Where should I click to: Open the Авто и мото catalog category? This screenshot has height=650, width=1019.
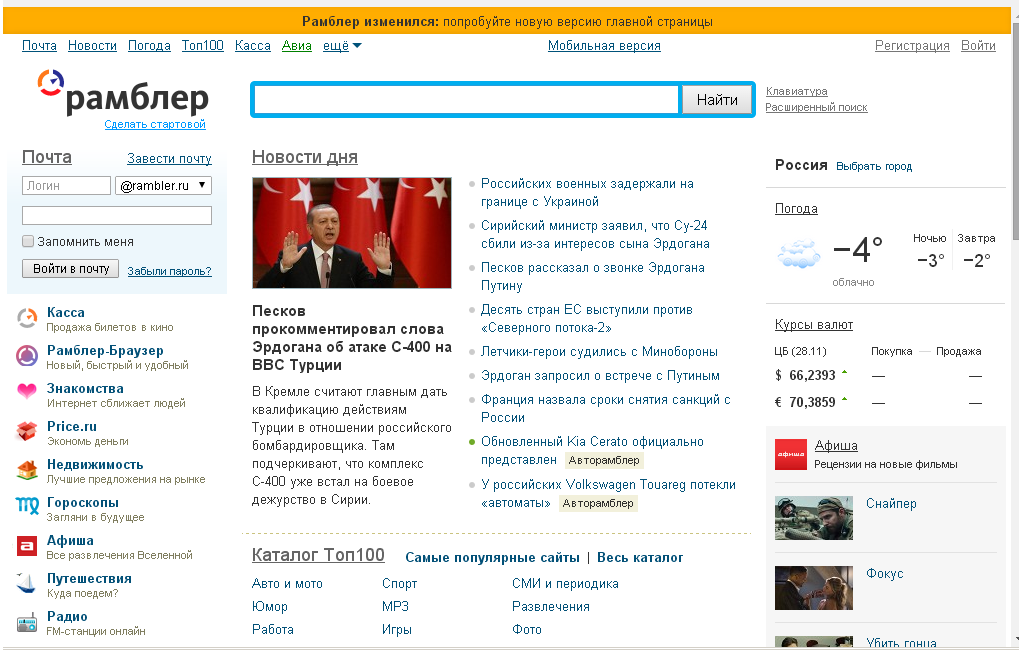(x=287, y=584)
